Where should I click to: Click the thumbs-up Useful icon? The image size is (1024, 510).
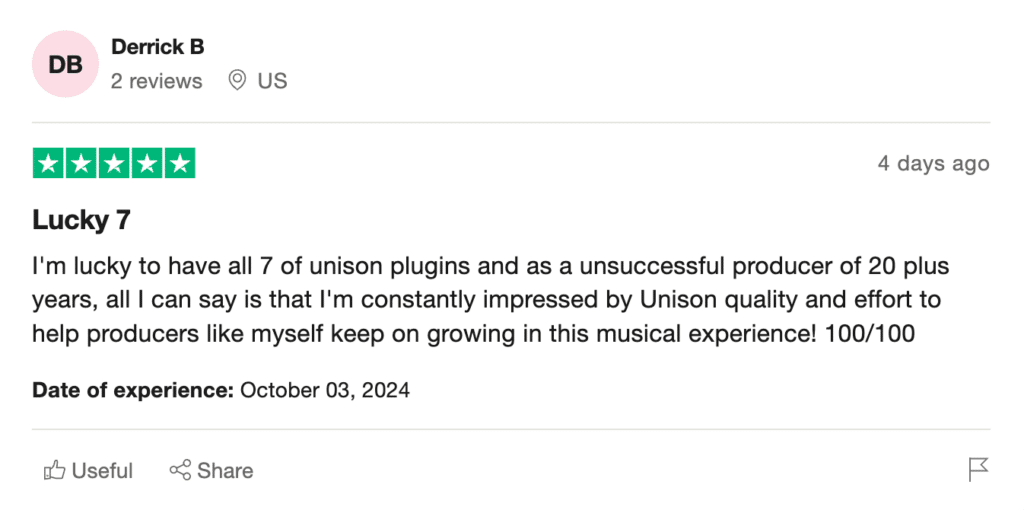(55, 470)
